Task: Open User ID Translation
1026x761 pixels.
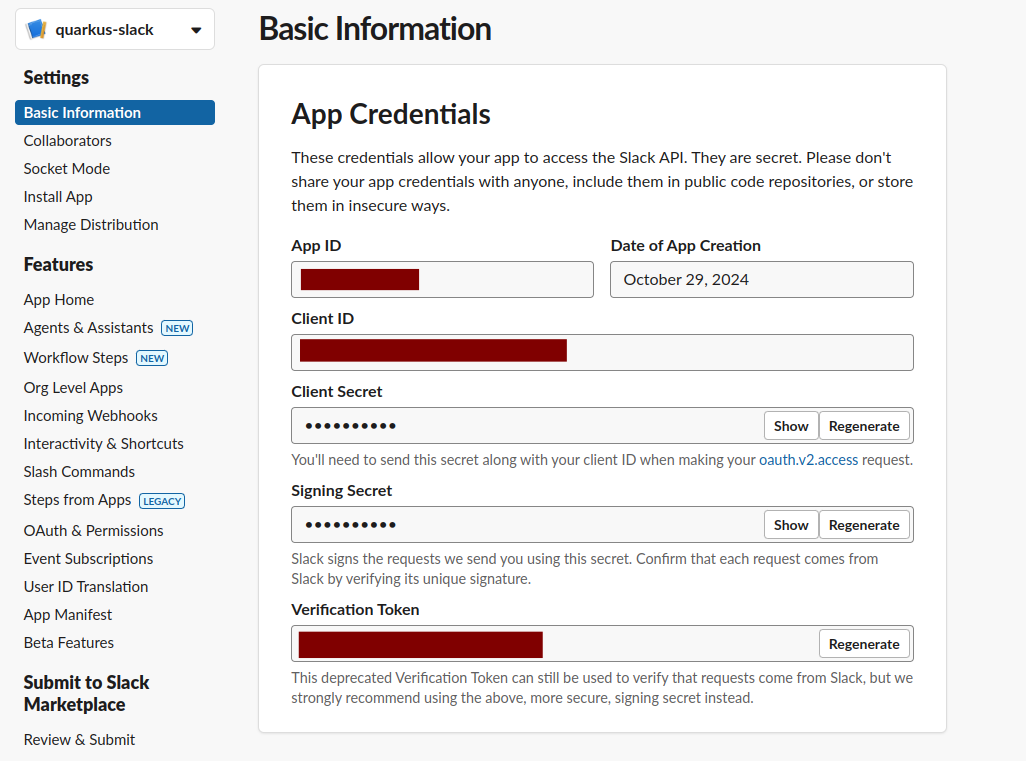Action: tap(86, 587)
